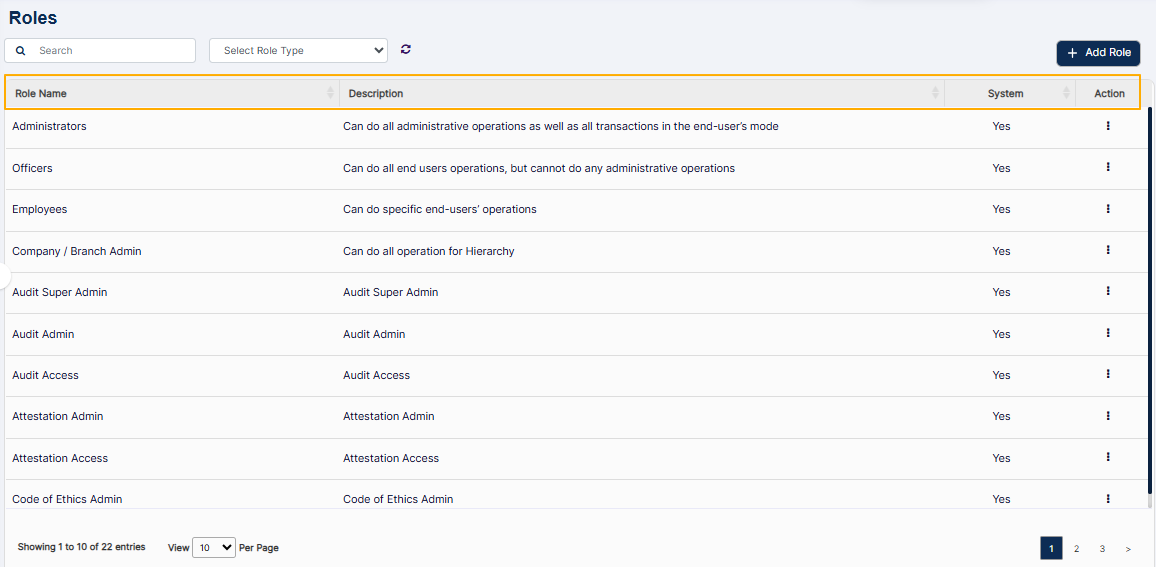Click 'Showing 1 to 10 of 22 entries'

click(81, 547)
